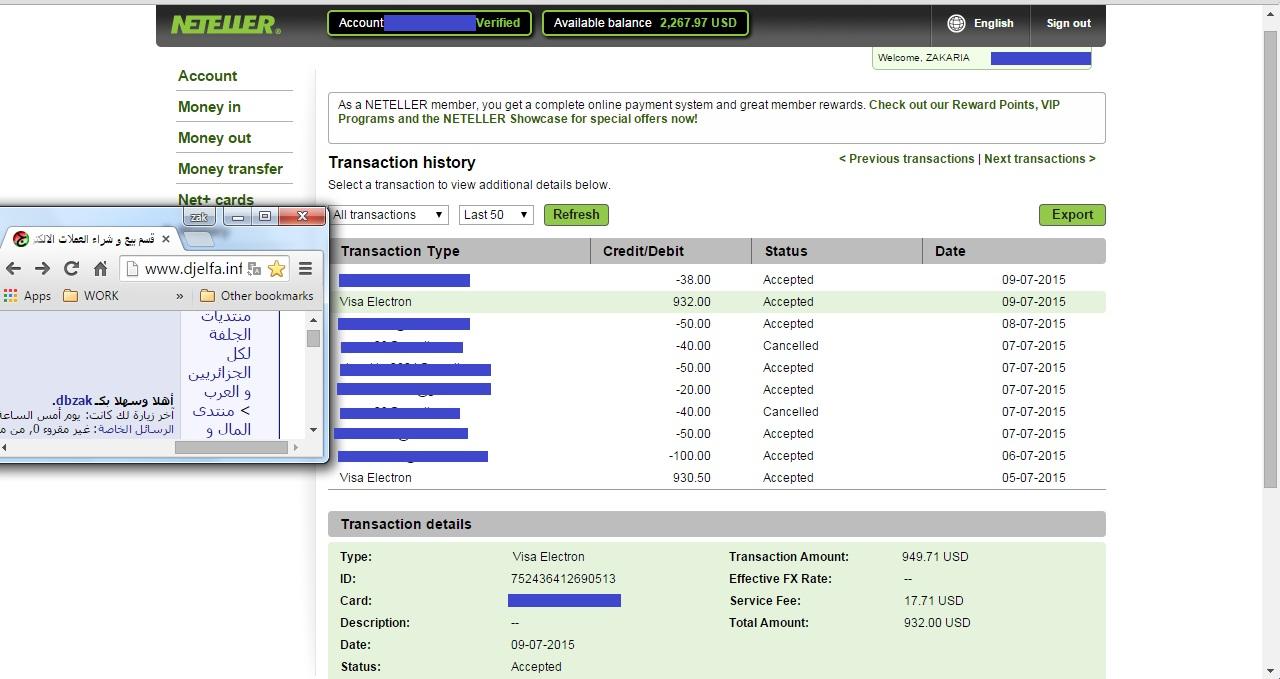Open Apps shortcut in the bookmarks bar
Image resolution: width=1280 pixels, height=679 pixels.
coord(27,296)
